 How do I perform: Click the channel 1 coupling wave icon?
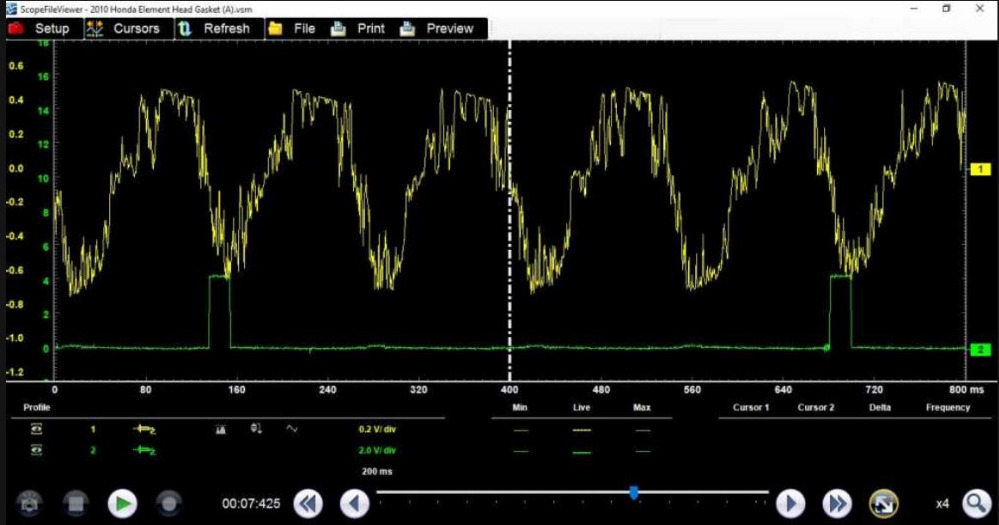[x=292, y=428]
